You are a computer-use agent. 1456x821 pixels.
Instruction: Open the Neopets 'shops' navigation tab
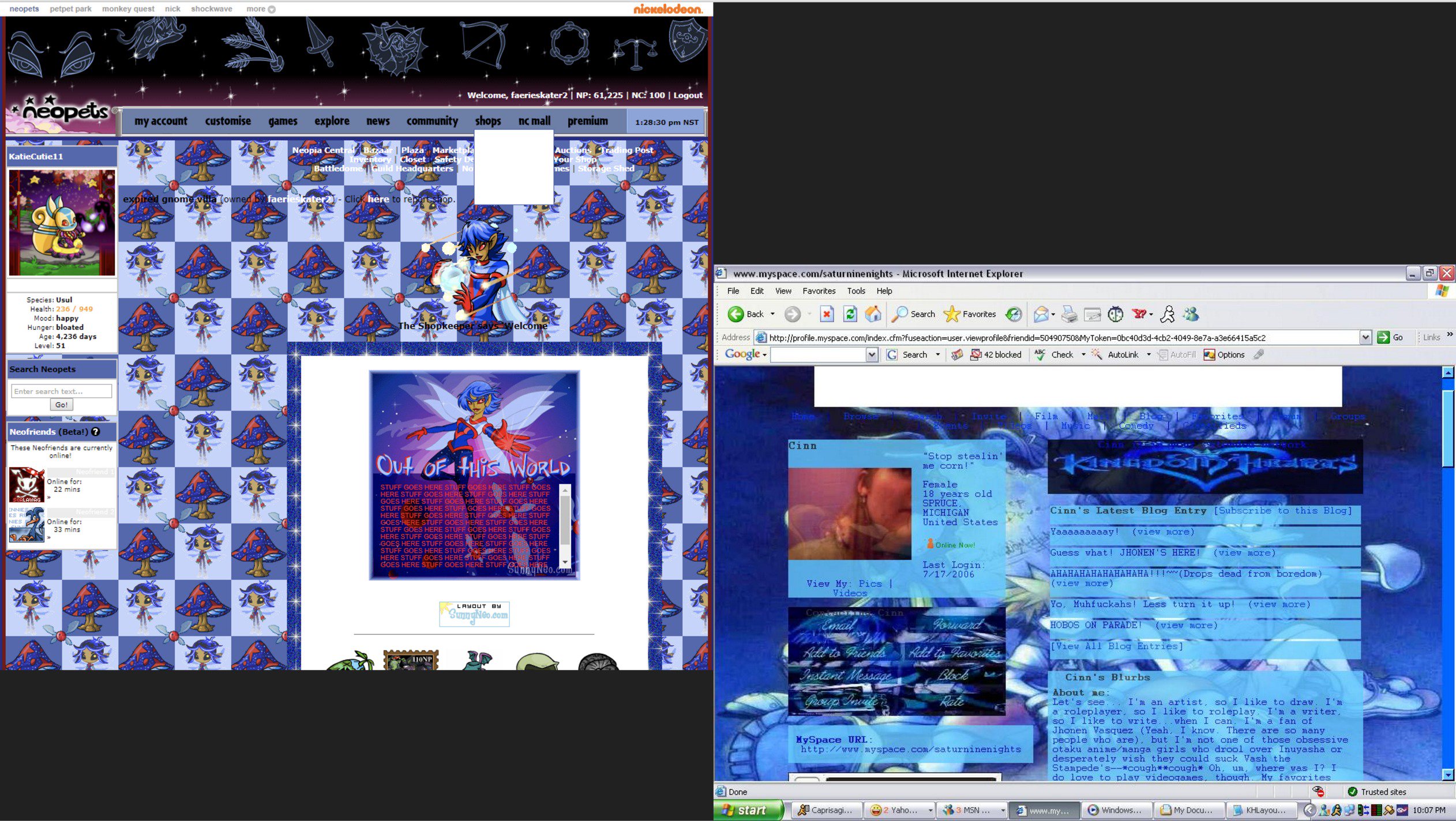488,121
